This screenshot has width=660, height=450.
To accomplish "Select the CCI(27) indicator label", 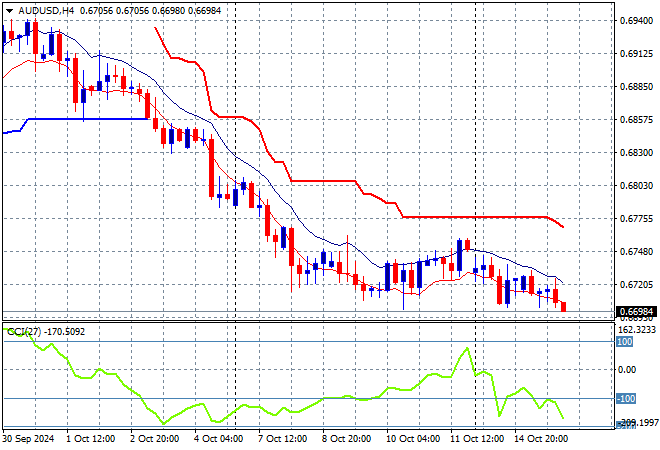I will [24, 332].
